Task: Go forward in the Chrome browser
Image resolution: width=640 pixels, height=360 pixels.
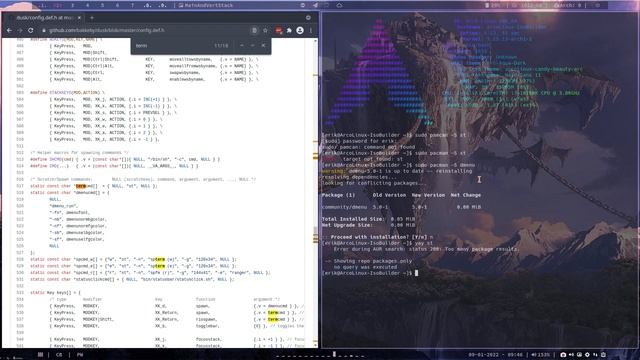Action: click(20, 31)
